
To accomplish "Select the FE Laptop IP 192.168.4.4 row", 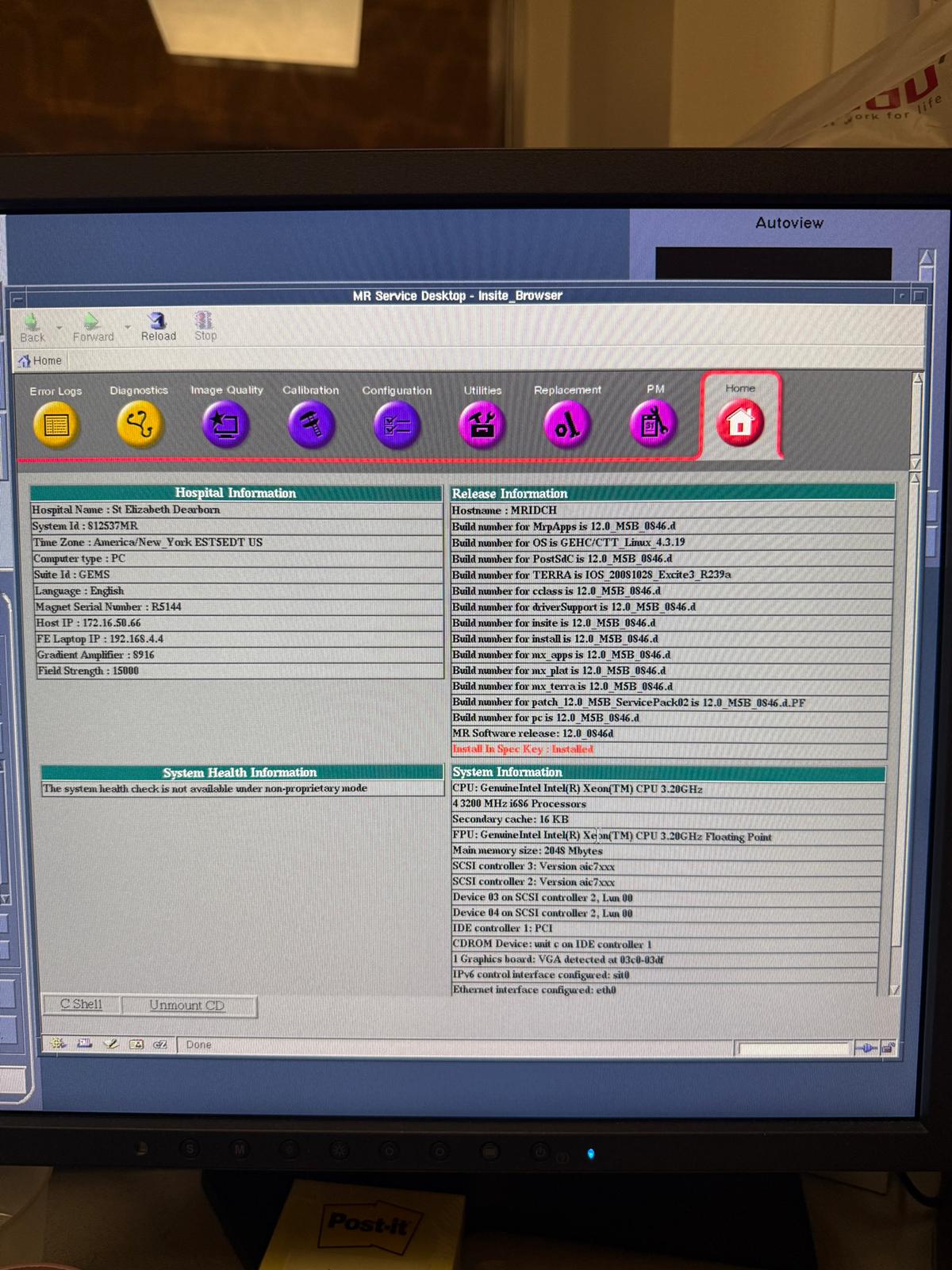I will [238, 638].
